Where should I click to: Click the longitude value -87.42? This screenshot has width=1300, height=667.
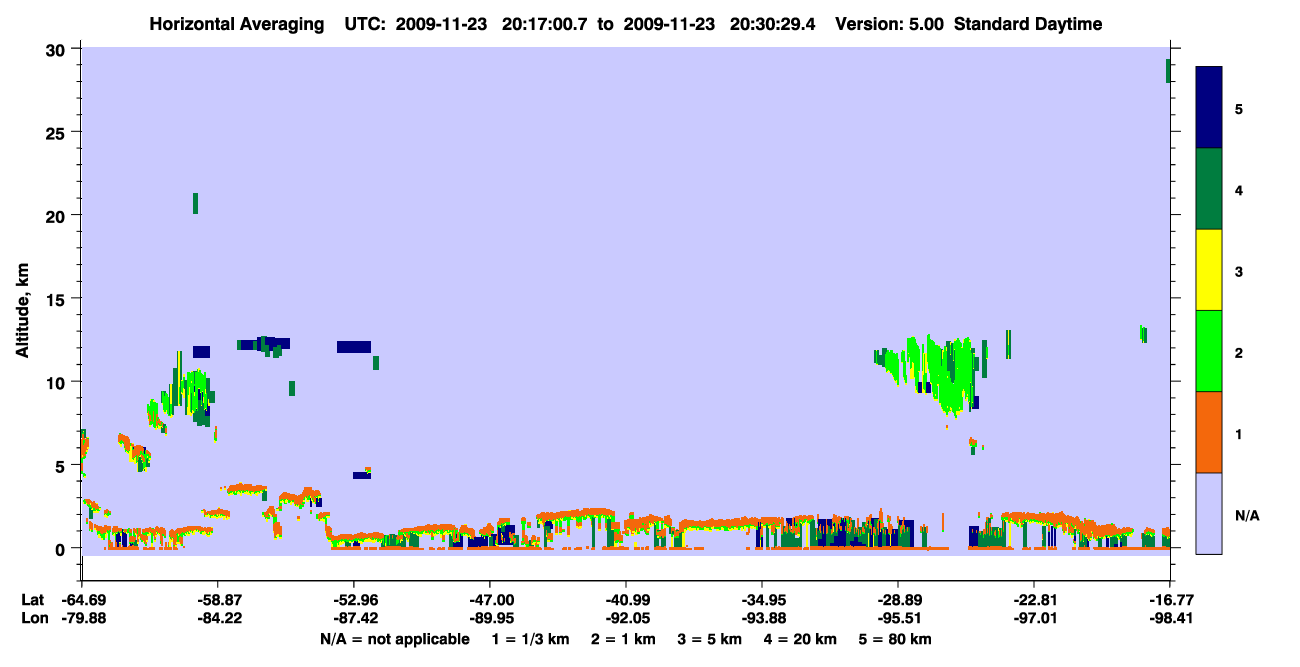coord(354,618)
